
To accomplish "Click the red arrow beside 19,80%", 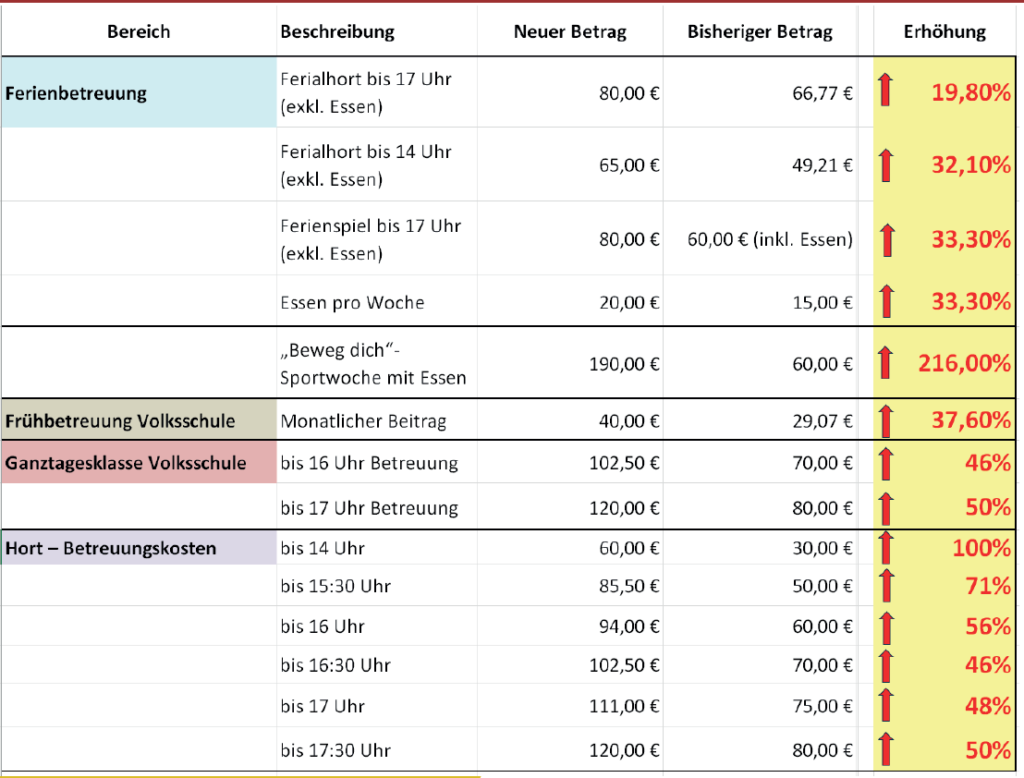I will click(x=885, y=92).
